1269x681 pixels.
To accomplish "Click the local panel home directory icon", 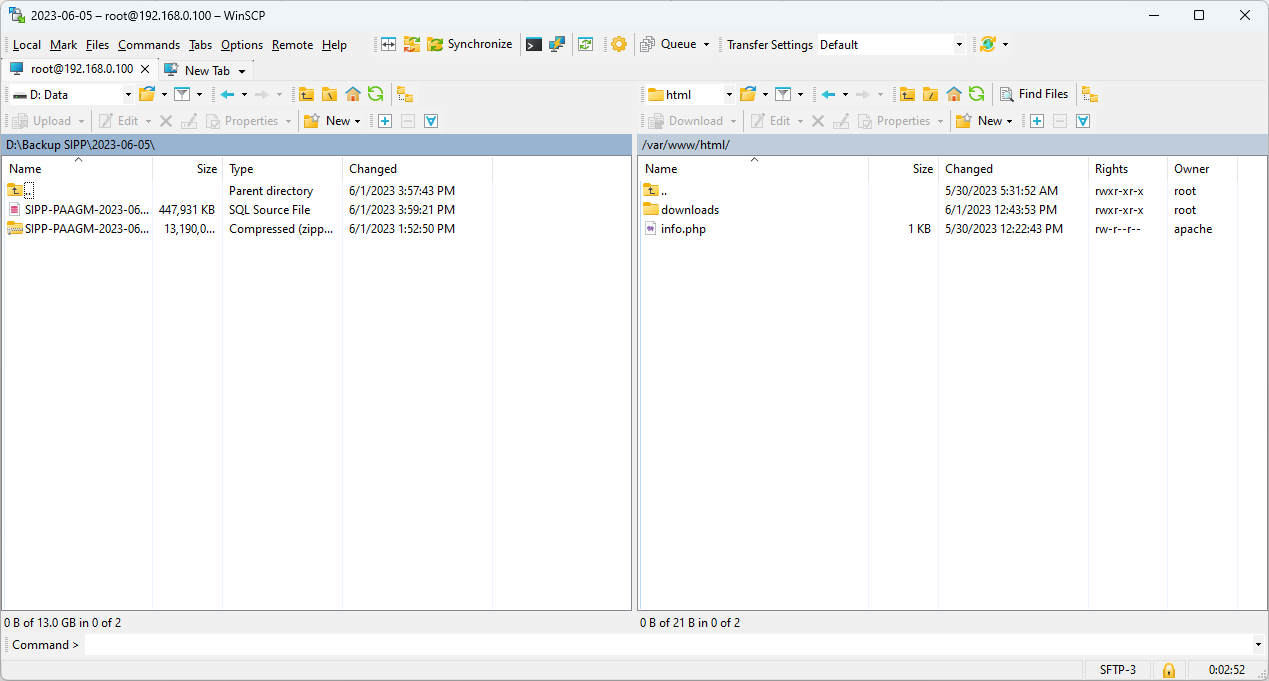I will click(x=353, y=94).
